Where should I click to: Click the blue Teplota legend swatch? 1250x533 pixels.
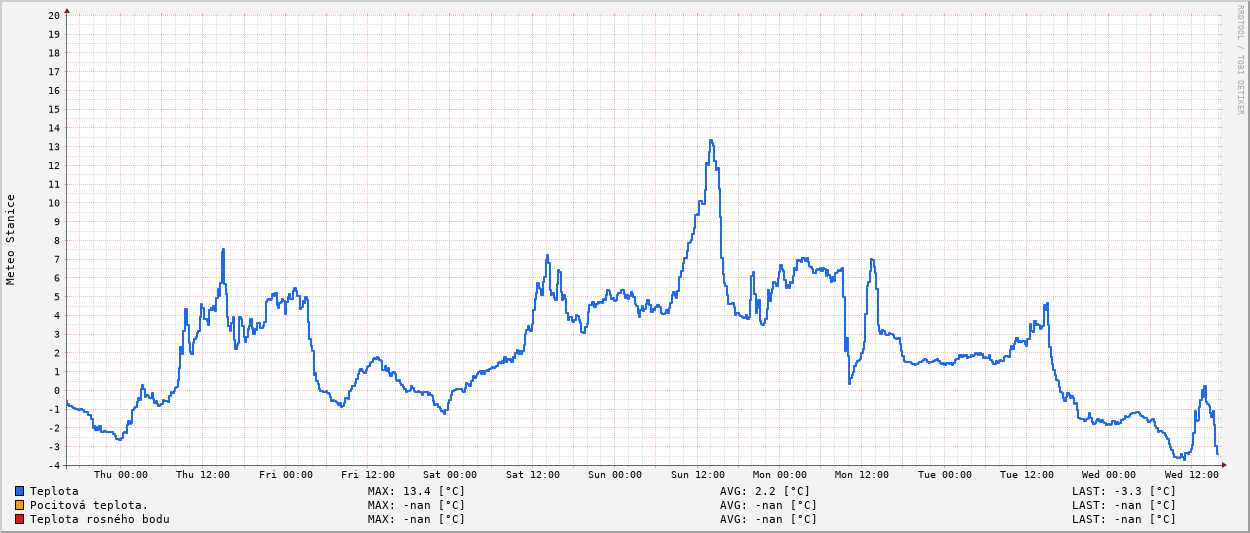point(19,491)
